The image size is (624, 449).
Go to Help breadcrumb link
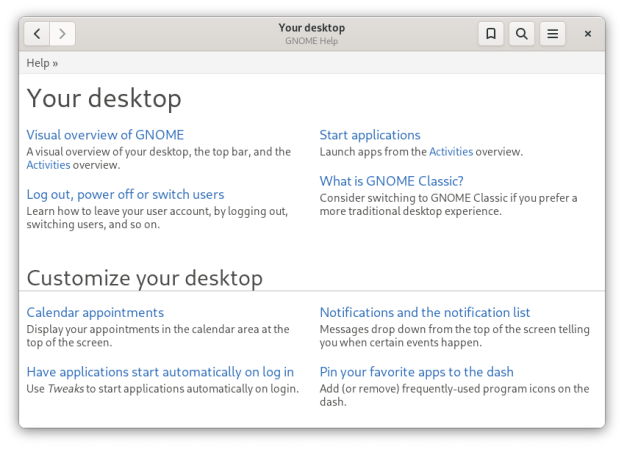pos(38,63)
